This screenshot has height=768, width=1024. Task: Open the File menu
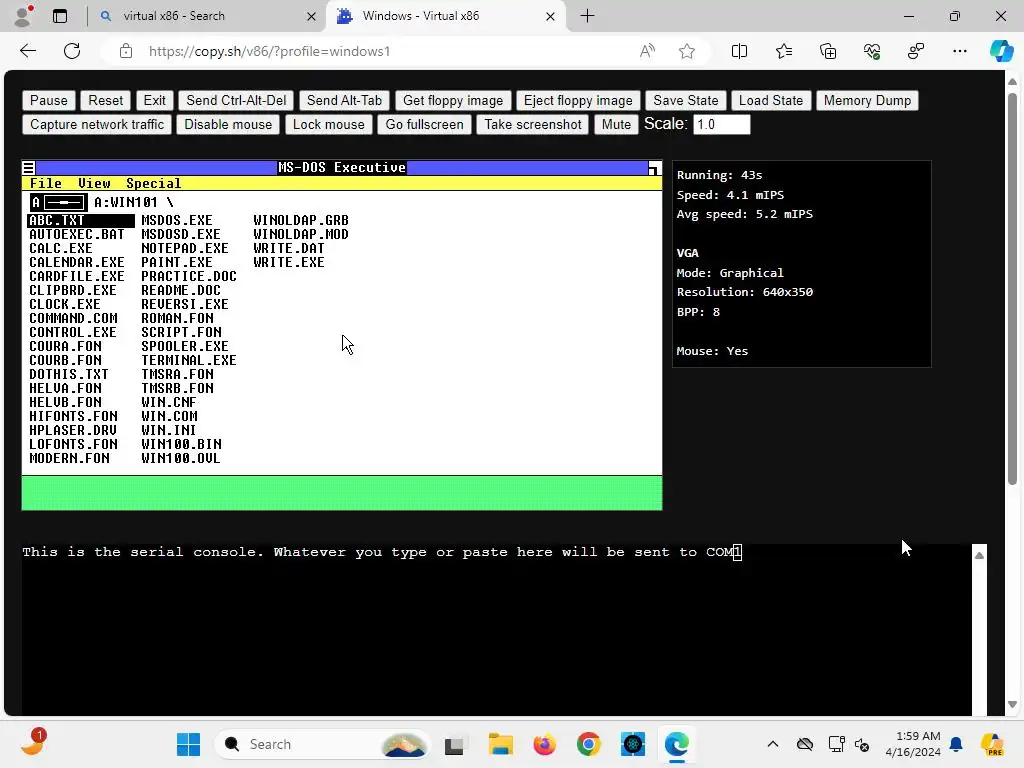(x=46, y=184)
